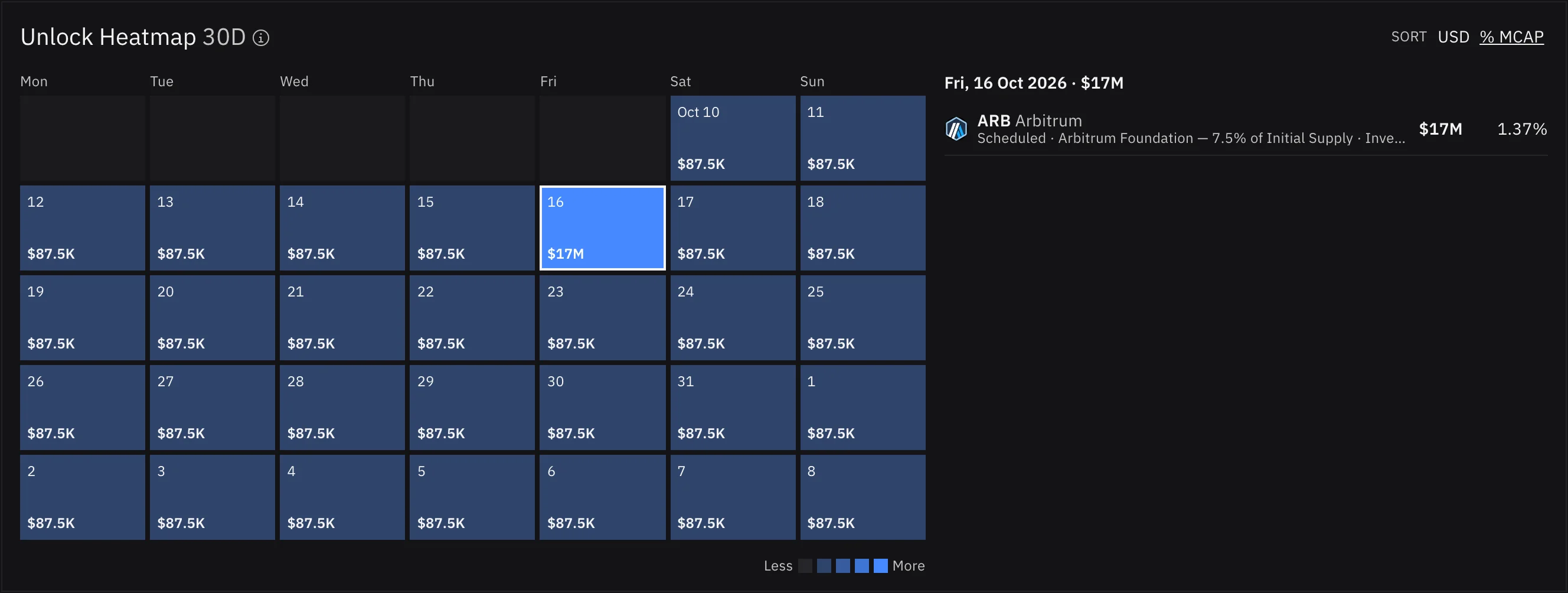Screen dimensions: 1568x593
Task: Select the November 1 cell
Action: (863, 408)
